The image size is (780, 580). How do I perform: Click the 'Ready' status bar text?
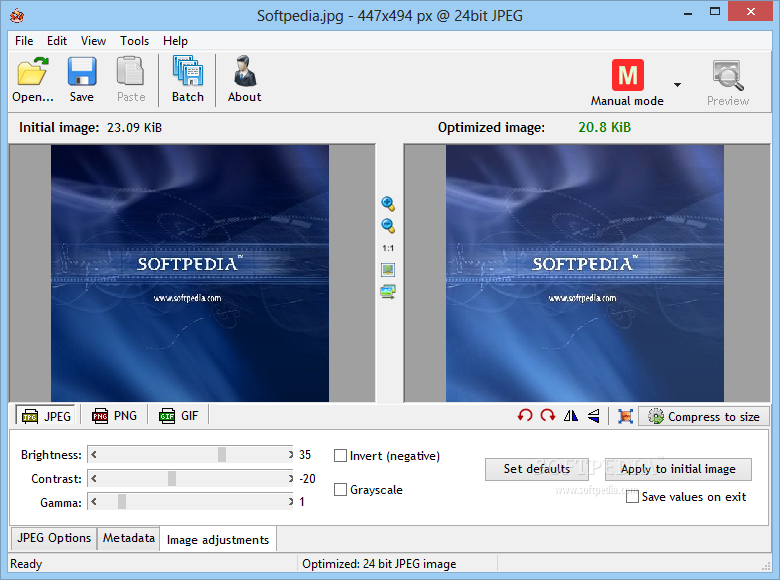[x=26, y=564]
